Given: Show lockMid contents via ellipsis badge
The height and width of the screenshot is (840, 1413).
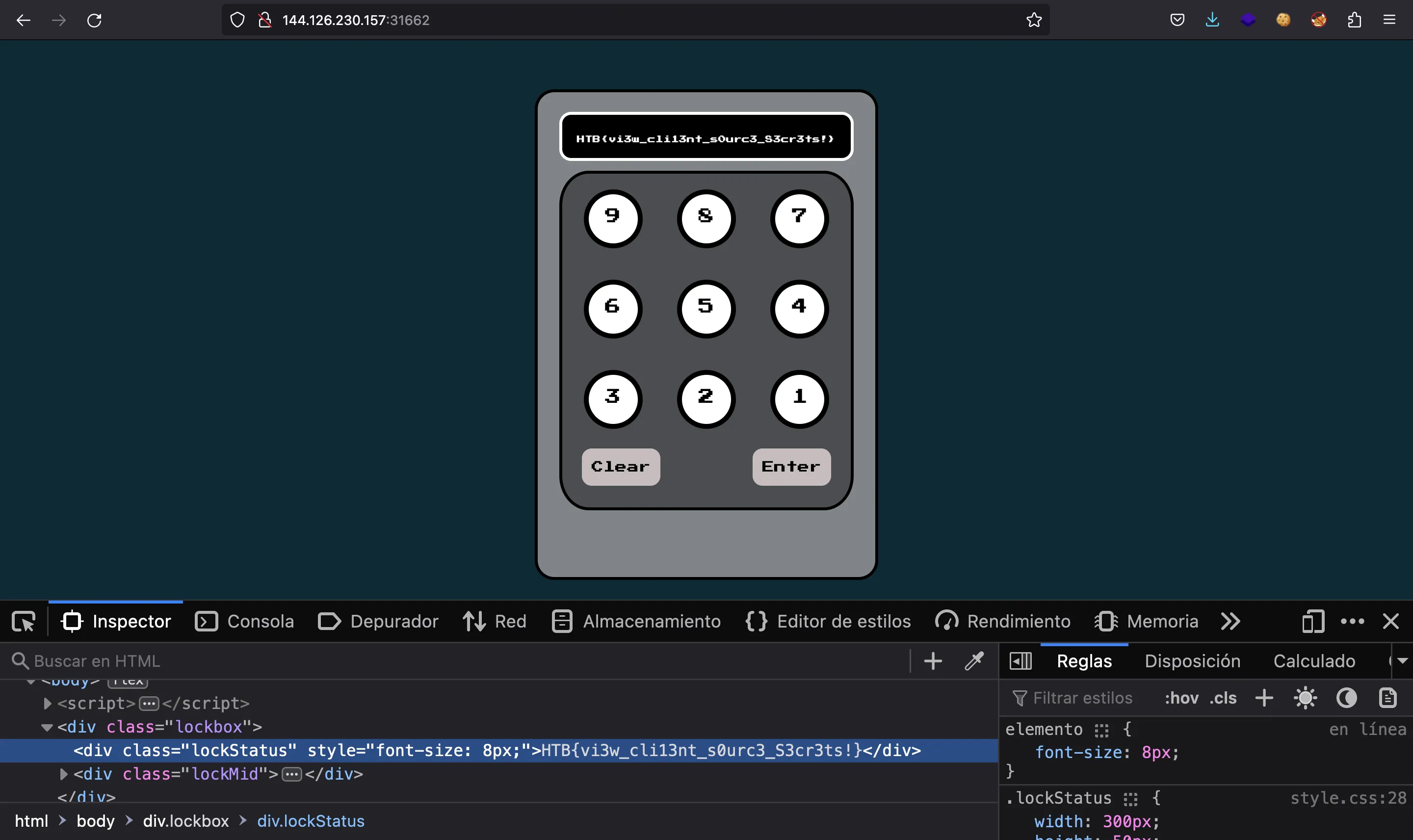Looking at the screenshot, I should click(291, 774).
